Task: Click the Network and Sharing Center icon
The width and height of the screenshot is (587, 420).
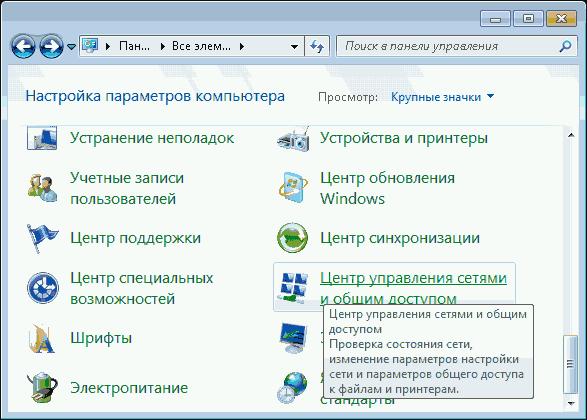Action: [293, 287]
